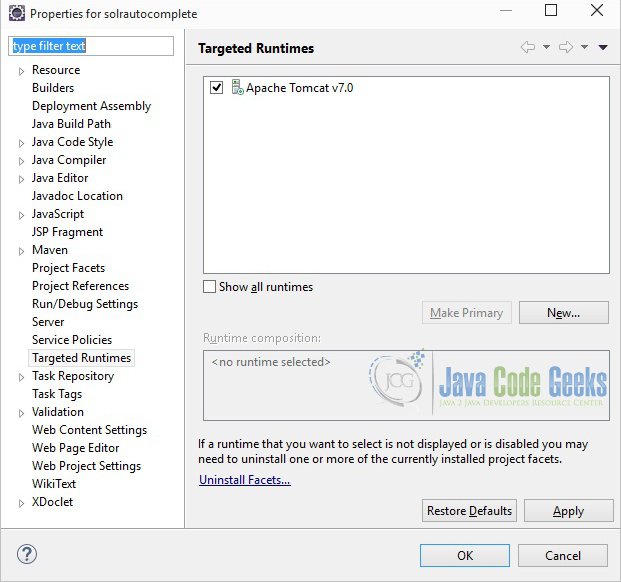This screenshot has height=582, width=621.
Task: Expand the Java Code Style node
Action: 21,143
